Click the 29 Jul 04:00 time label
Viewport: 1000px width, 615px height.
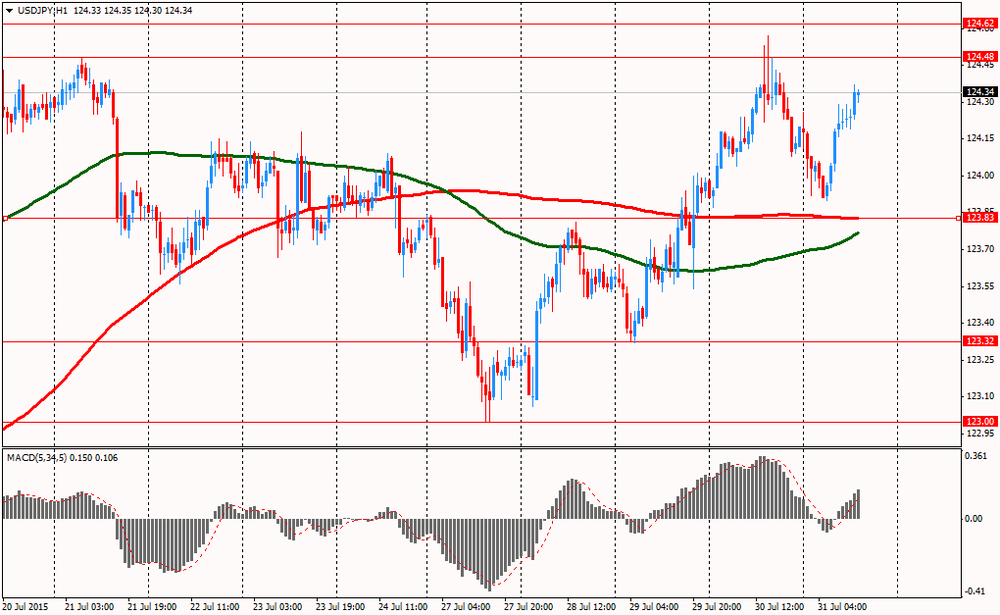point(654,607)
